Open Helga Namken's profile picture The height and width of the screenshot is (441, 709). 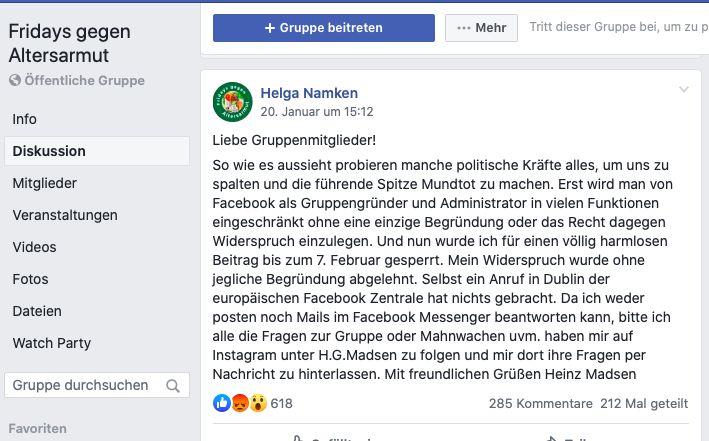[232, 102]
